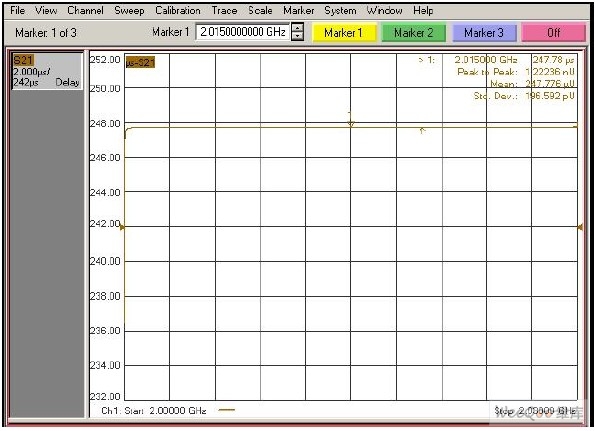The width and height of the screenshot is (595, 431).
Task: Open the Marker menu
Action: pos(299,10)
